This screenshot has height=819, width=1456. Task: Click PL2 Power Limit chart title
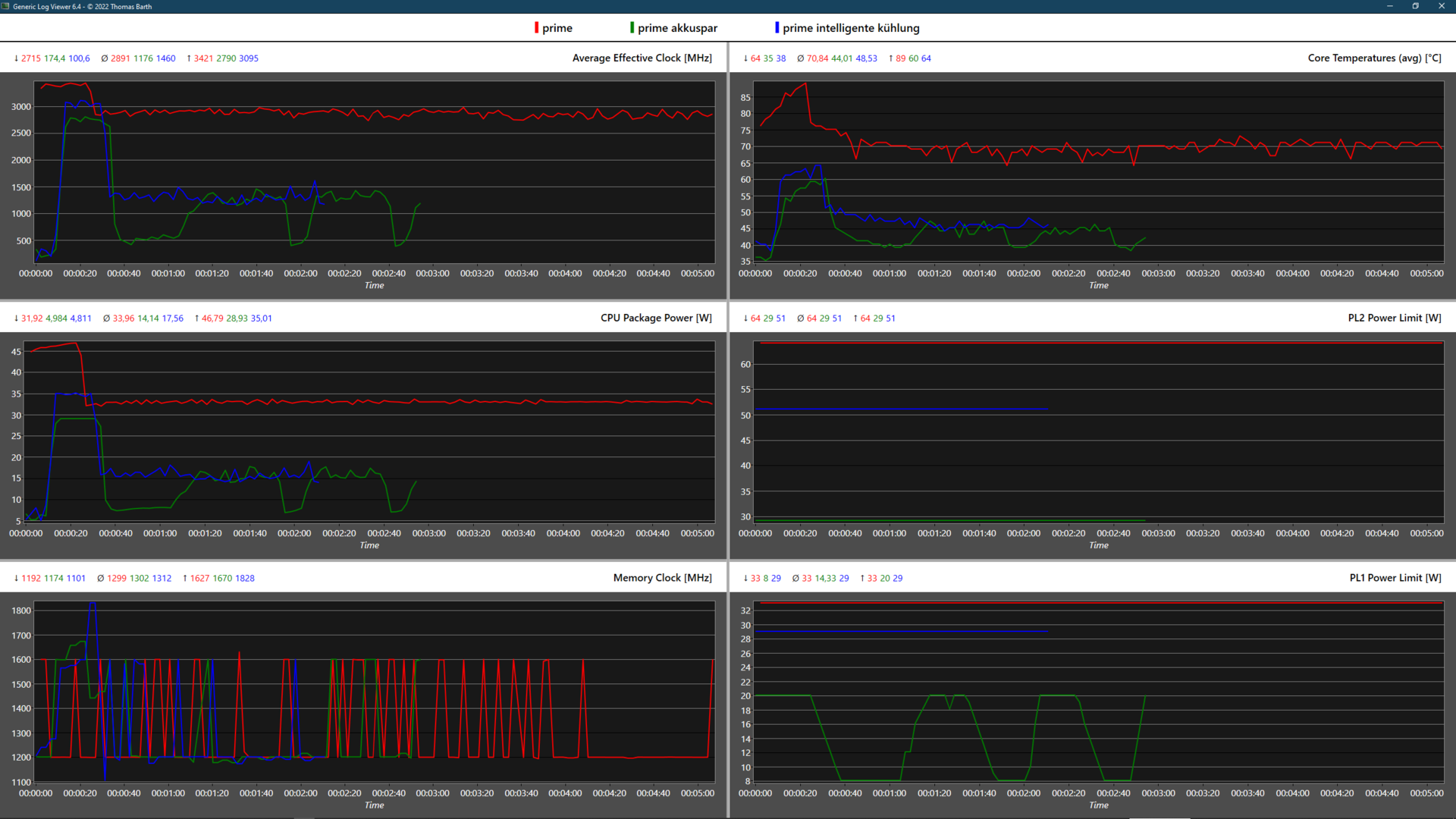pos(1395,318)
